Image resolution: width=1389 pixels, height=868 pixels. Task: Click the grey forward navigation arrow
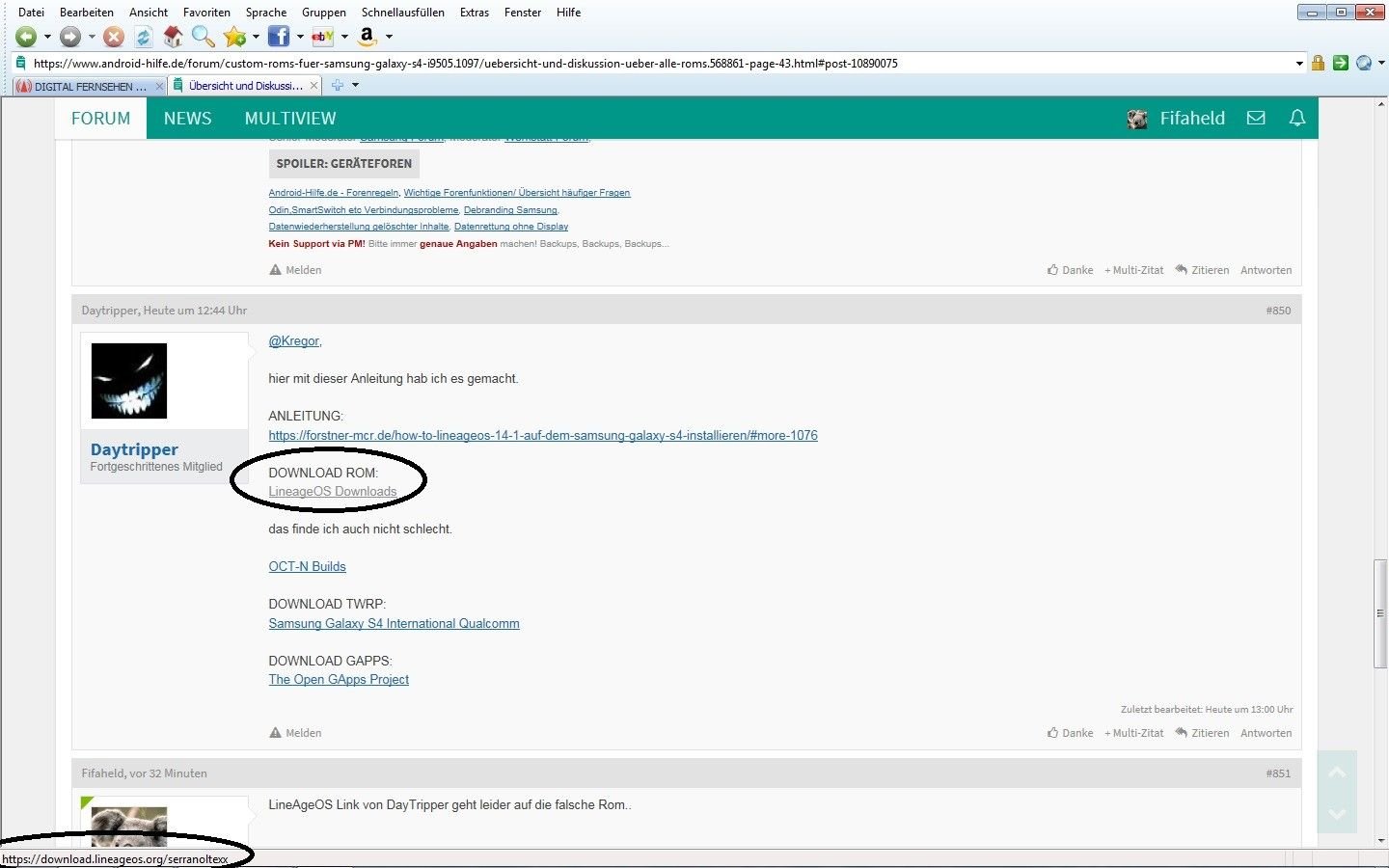(69, 37)
